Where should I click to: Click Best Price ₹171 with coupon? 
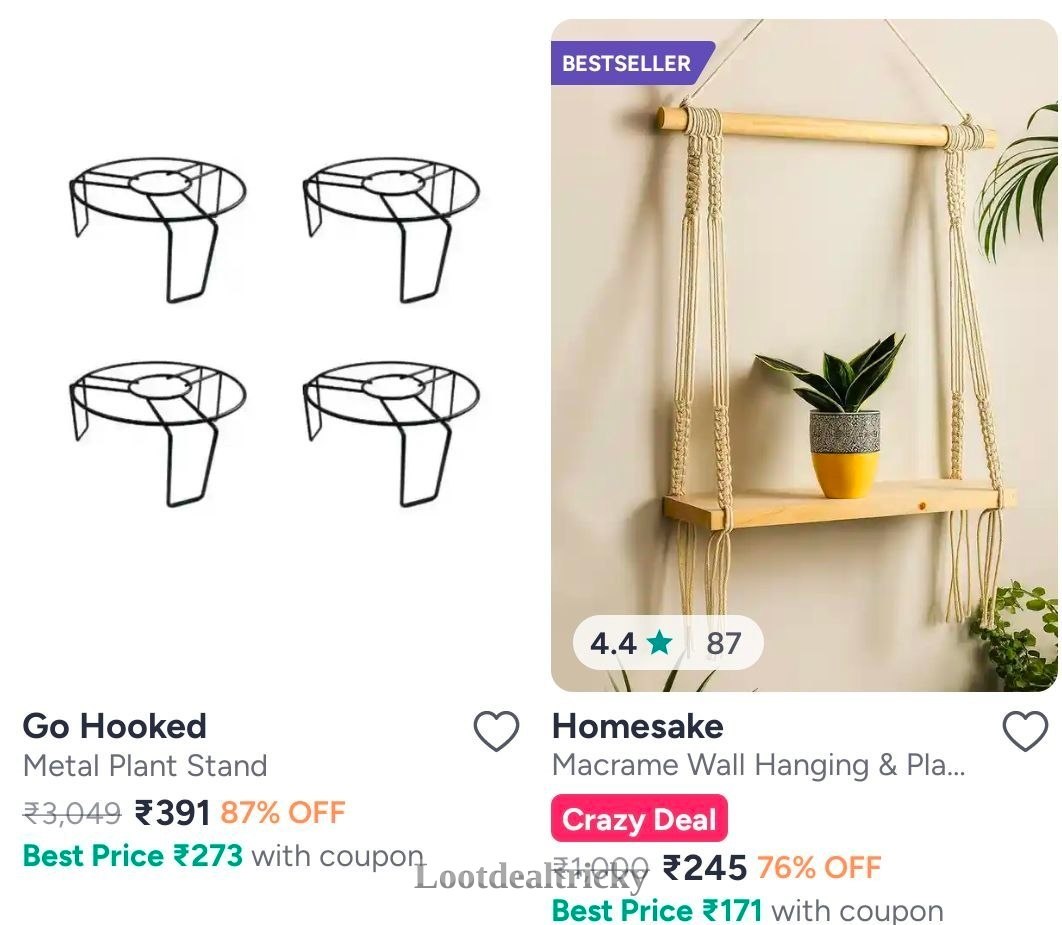click(748, 911)
